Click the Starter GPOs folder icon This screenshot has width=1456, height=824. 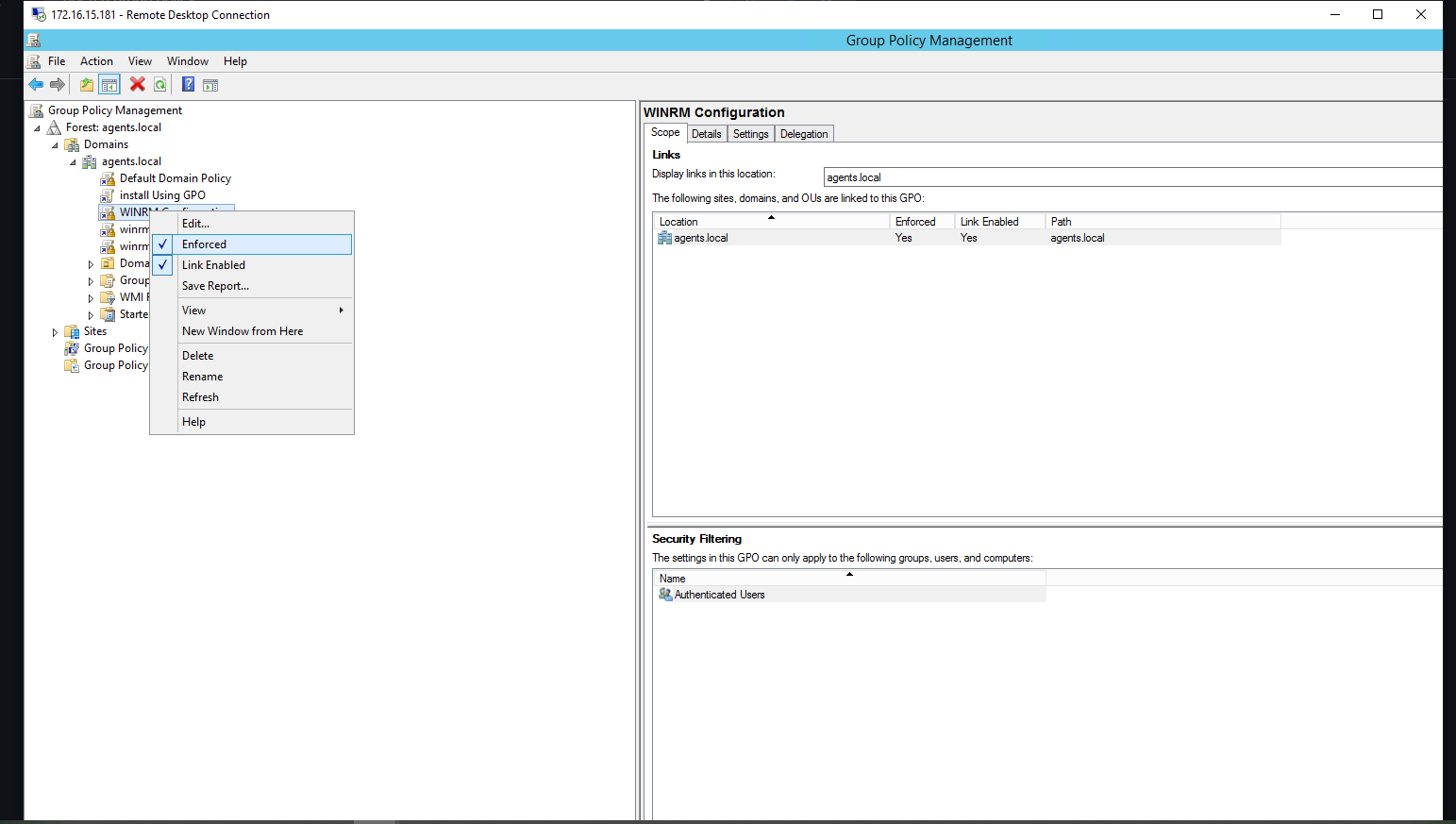click(108, 314)
